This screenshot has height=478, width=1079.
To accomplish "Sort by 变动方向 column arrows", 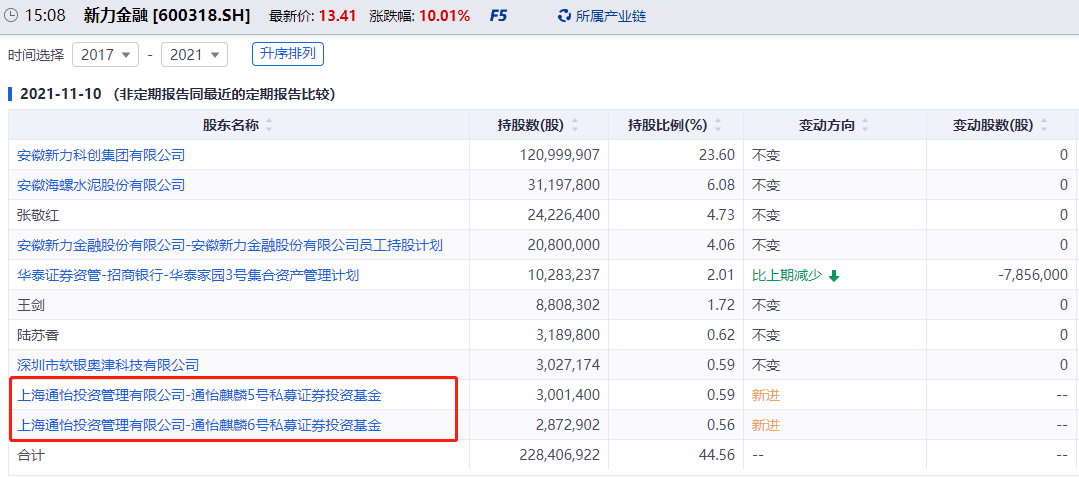I will tap(865, 125).
